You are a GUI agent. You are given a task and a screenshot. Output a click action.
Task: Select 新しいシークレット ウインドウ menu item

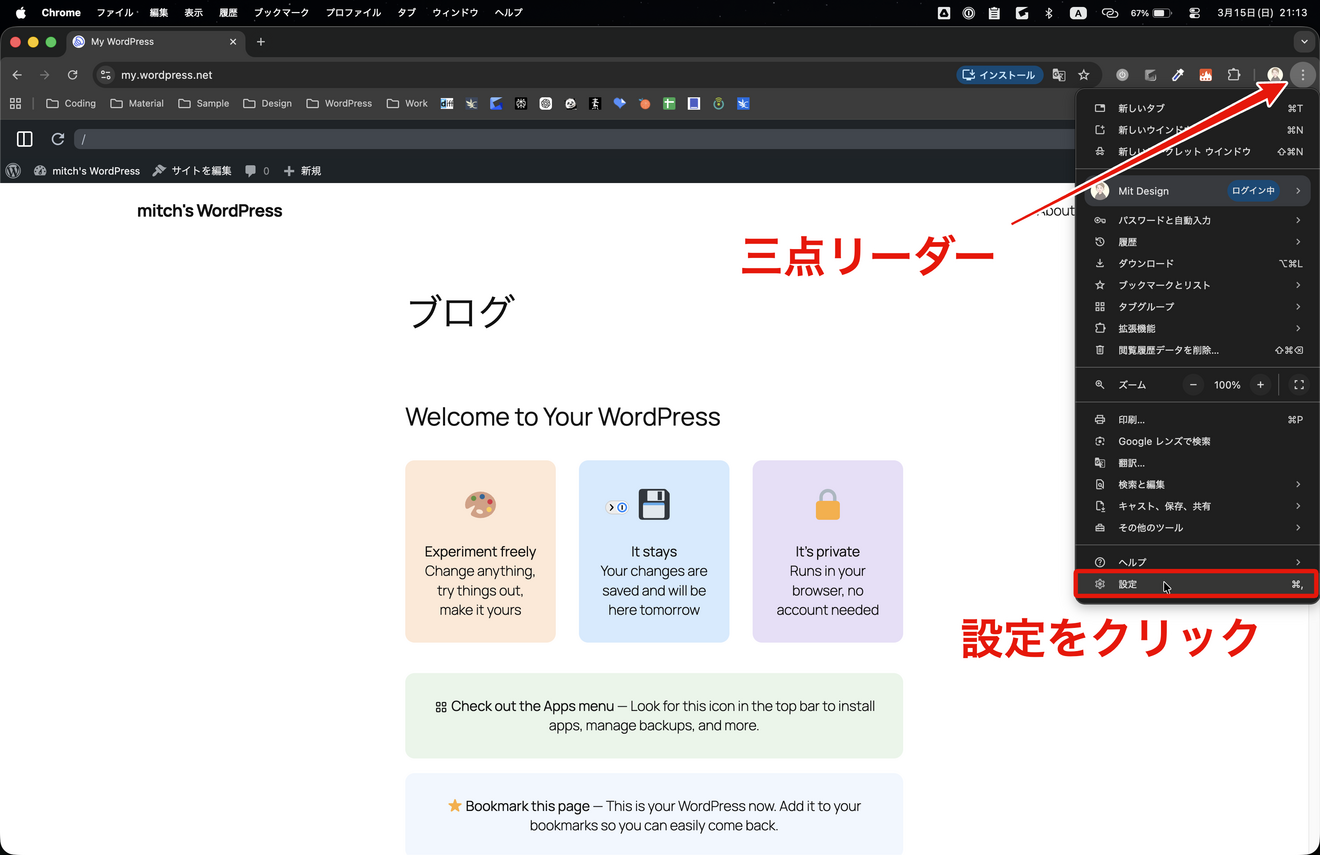[x=1197, y=152]
